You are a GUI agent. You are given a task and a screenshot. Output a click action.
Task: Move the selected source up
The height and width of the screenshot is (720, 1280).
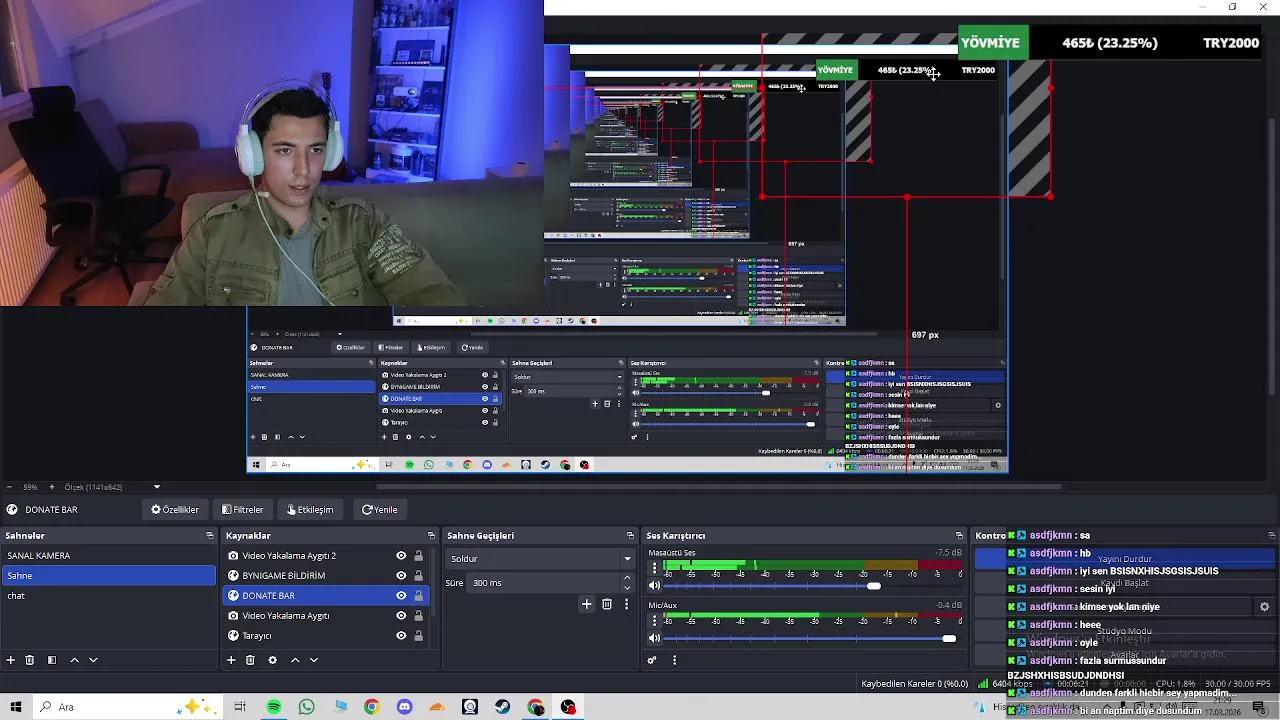[x=295, y=660]
